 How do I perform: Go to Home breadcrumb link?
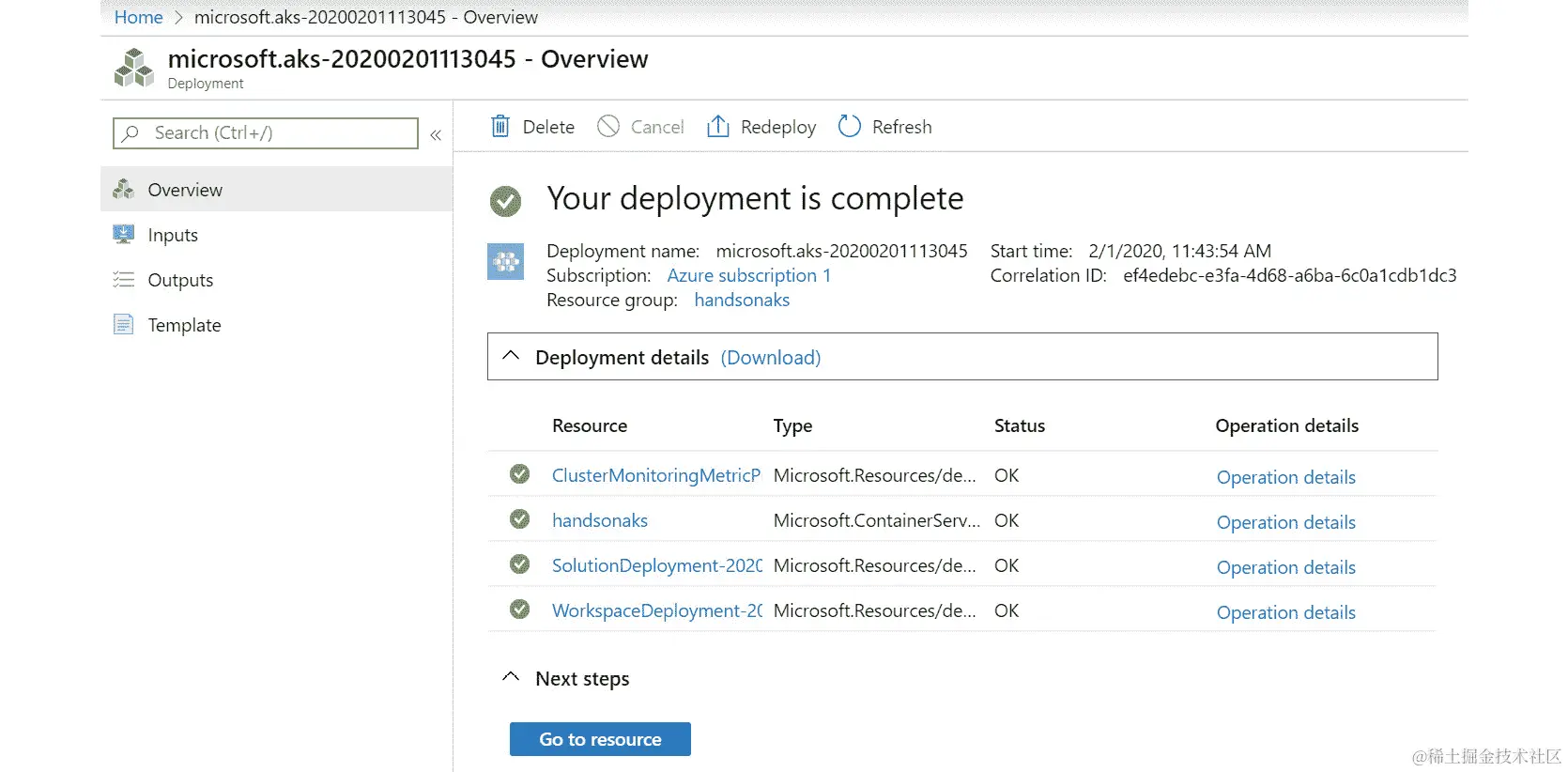pyautogui.click(x=138, y=17)
